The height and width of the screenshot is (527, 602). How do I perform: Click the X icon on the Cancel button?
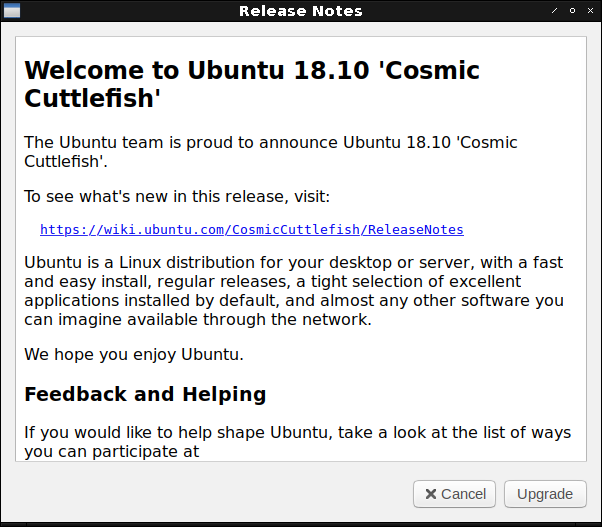pos(430,494)
